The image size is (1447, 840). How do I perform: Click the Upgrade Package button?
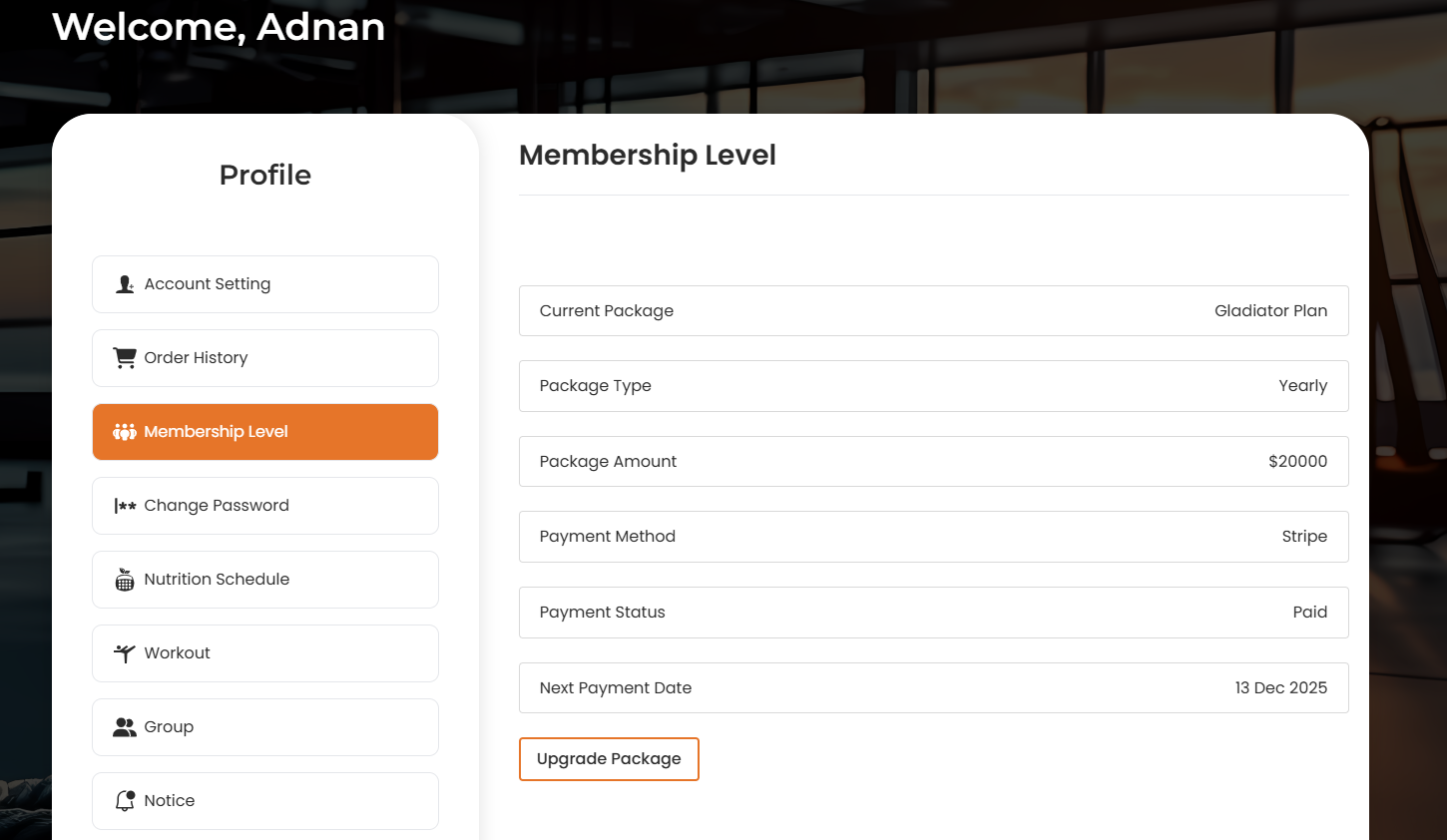coord(609,758)
